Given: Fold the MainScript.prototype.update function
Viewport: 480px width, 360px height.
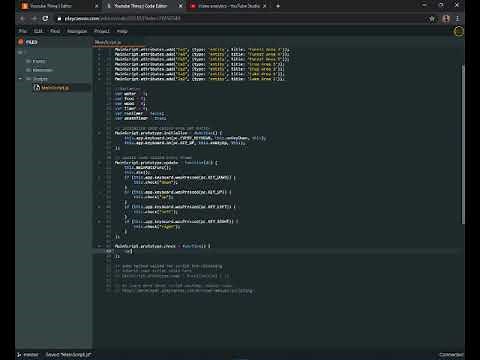Looking at the screenshot, I should tap(99, 163).
